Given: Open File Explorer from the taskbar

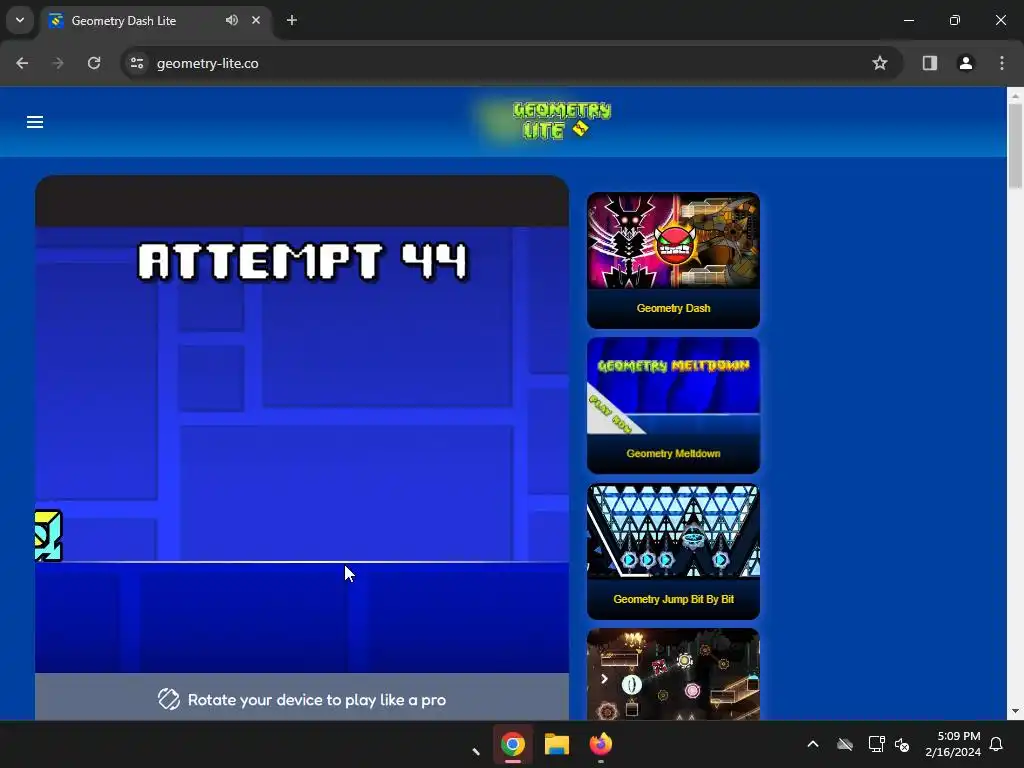Looking at the screenshot, I should tap(557, 744).
